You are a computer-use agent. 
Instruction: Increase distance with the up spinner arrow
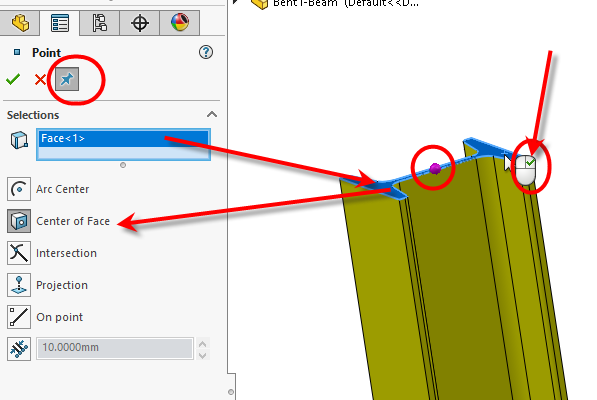tap(203, 344)
